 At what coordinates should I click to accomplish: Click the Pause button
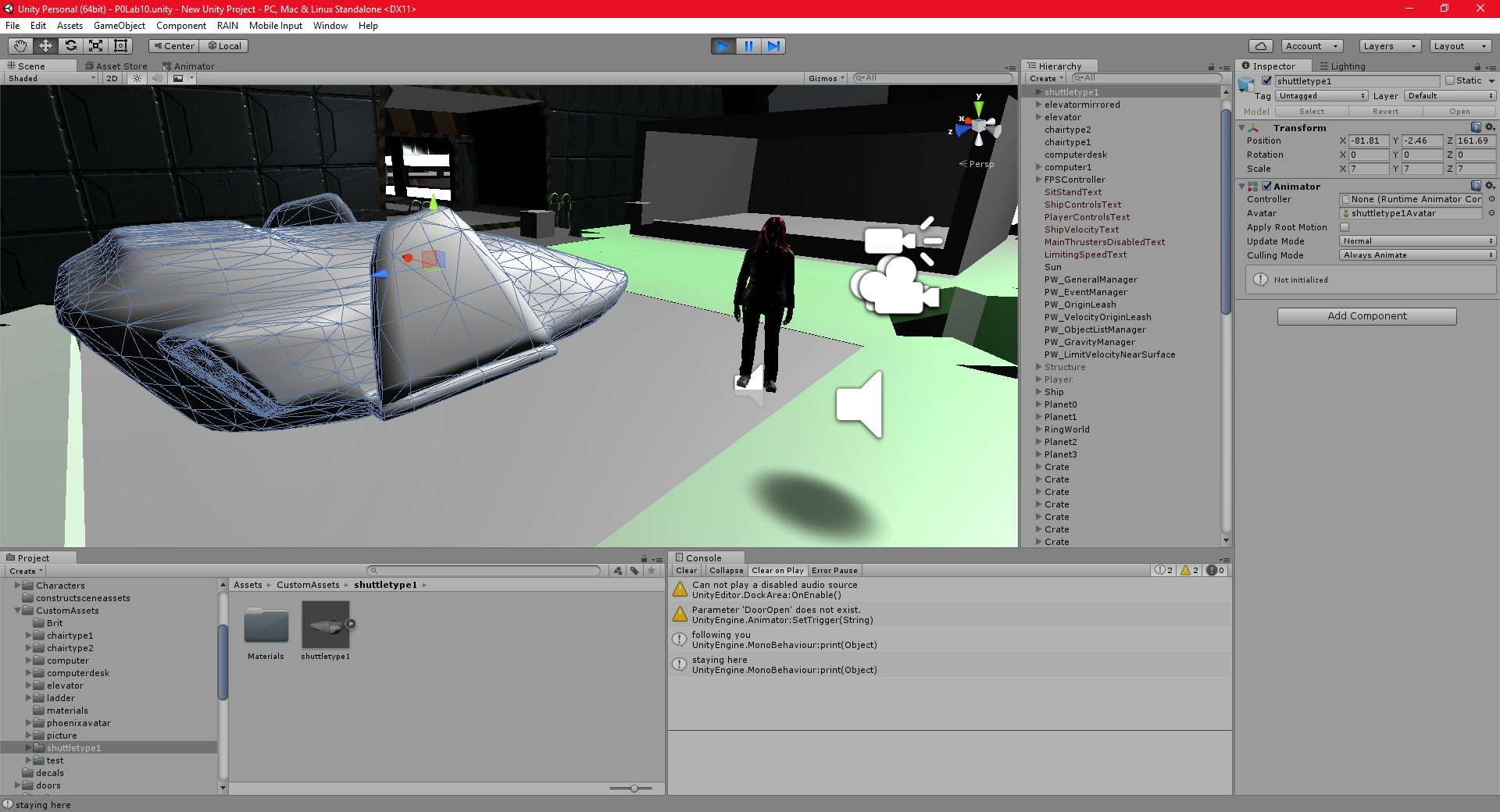point(748,46)
